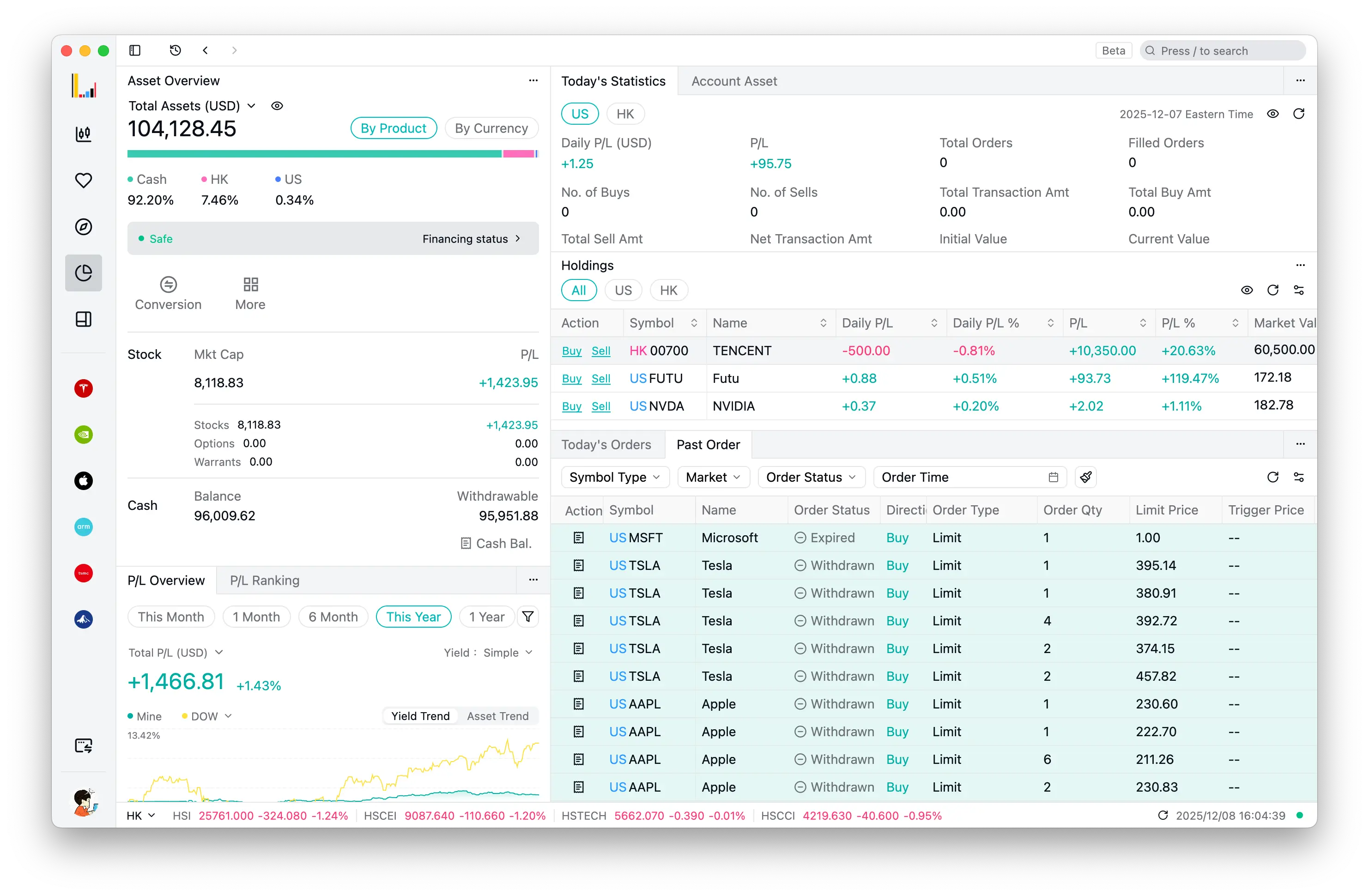This screenshot has height=896, width=1369.
Task: Toggle the sidebar panel icon at top
Action: [x=135, y=51]
